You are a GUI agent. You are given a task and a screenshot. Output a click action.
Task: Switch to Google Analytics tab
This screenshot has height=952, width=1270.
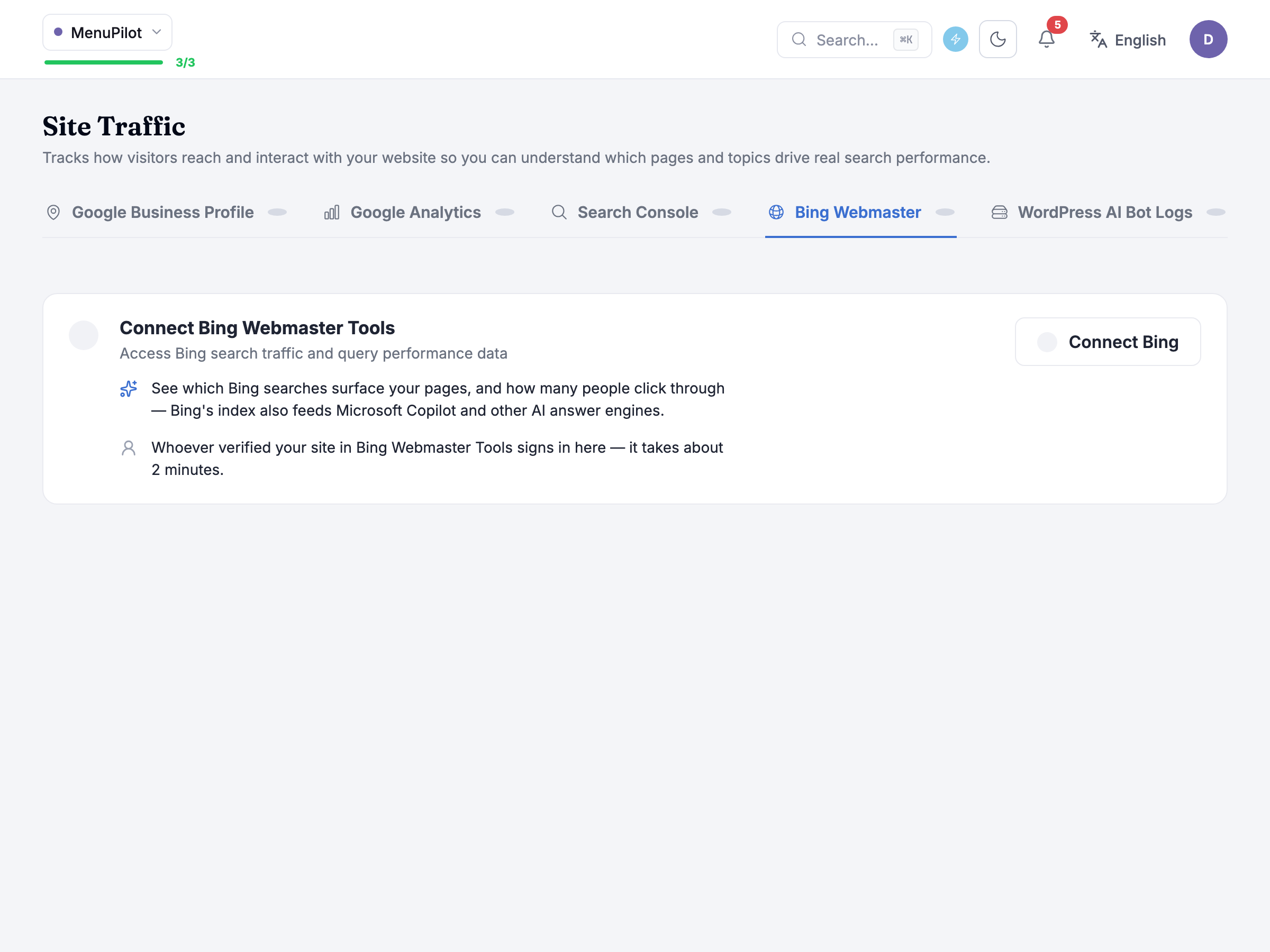tap(419, 212)
